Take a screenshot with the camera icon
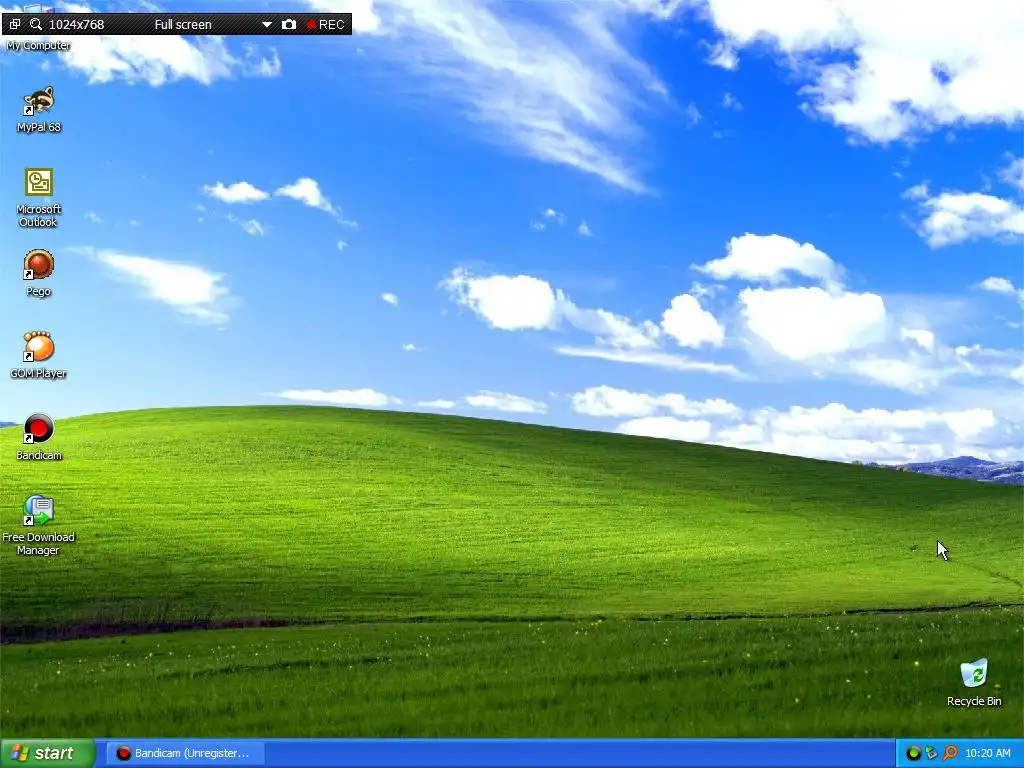 coord(289,24)
